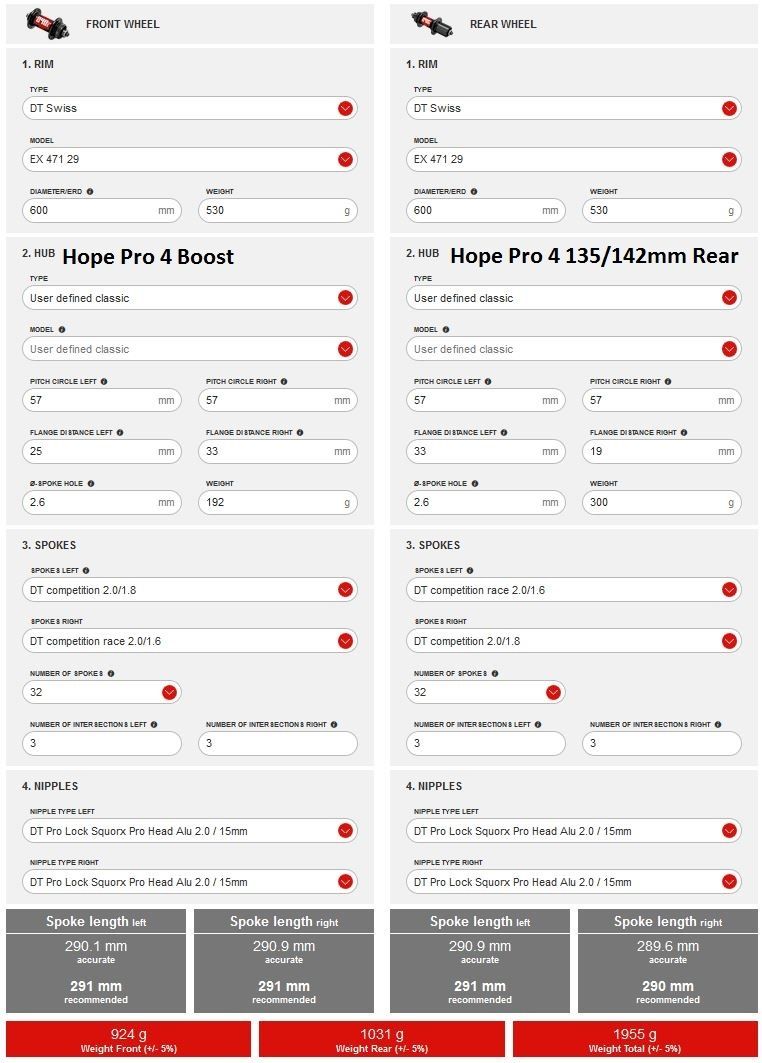Image resolution: width=762 pixels, height=1063 pixels.
Task: Open rear hub Type User defined classic
Action: coord(729,298)
